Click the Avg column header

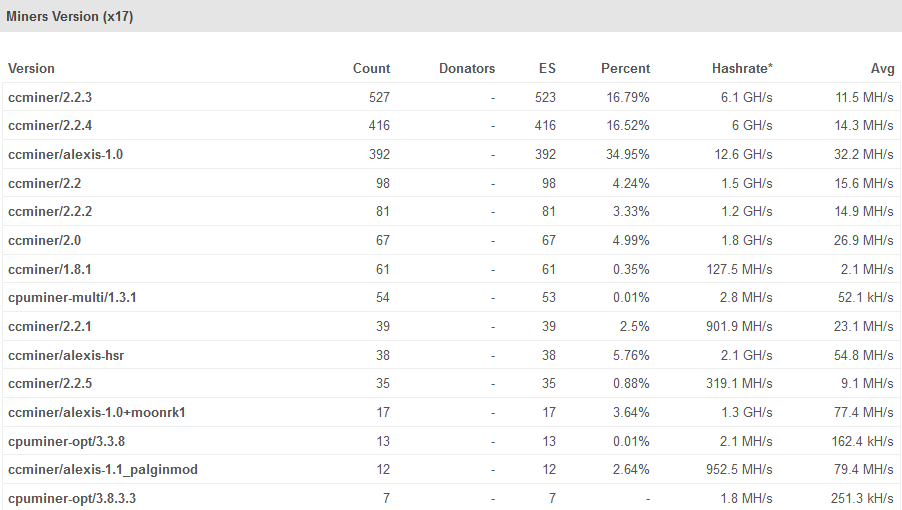coord(882,69)
